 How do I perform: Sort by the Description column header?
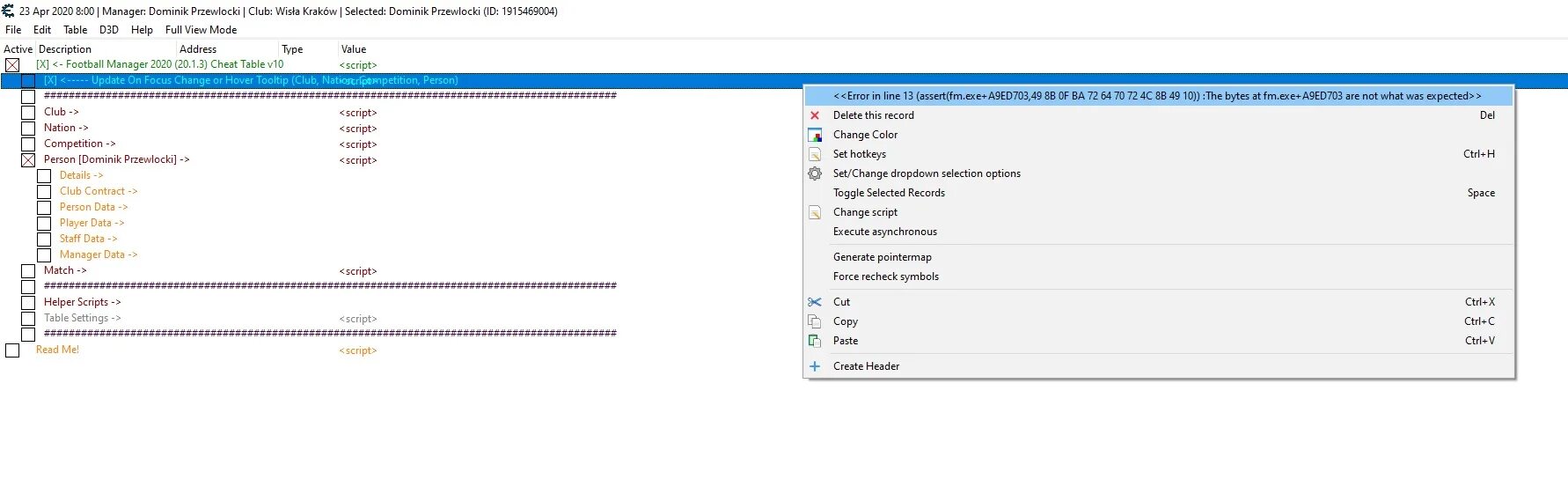106,49
